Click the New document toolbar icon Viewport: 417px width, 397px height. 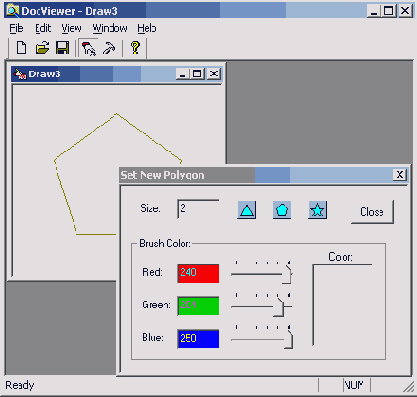point(22,48)
